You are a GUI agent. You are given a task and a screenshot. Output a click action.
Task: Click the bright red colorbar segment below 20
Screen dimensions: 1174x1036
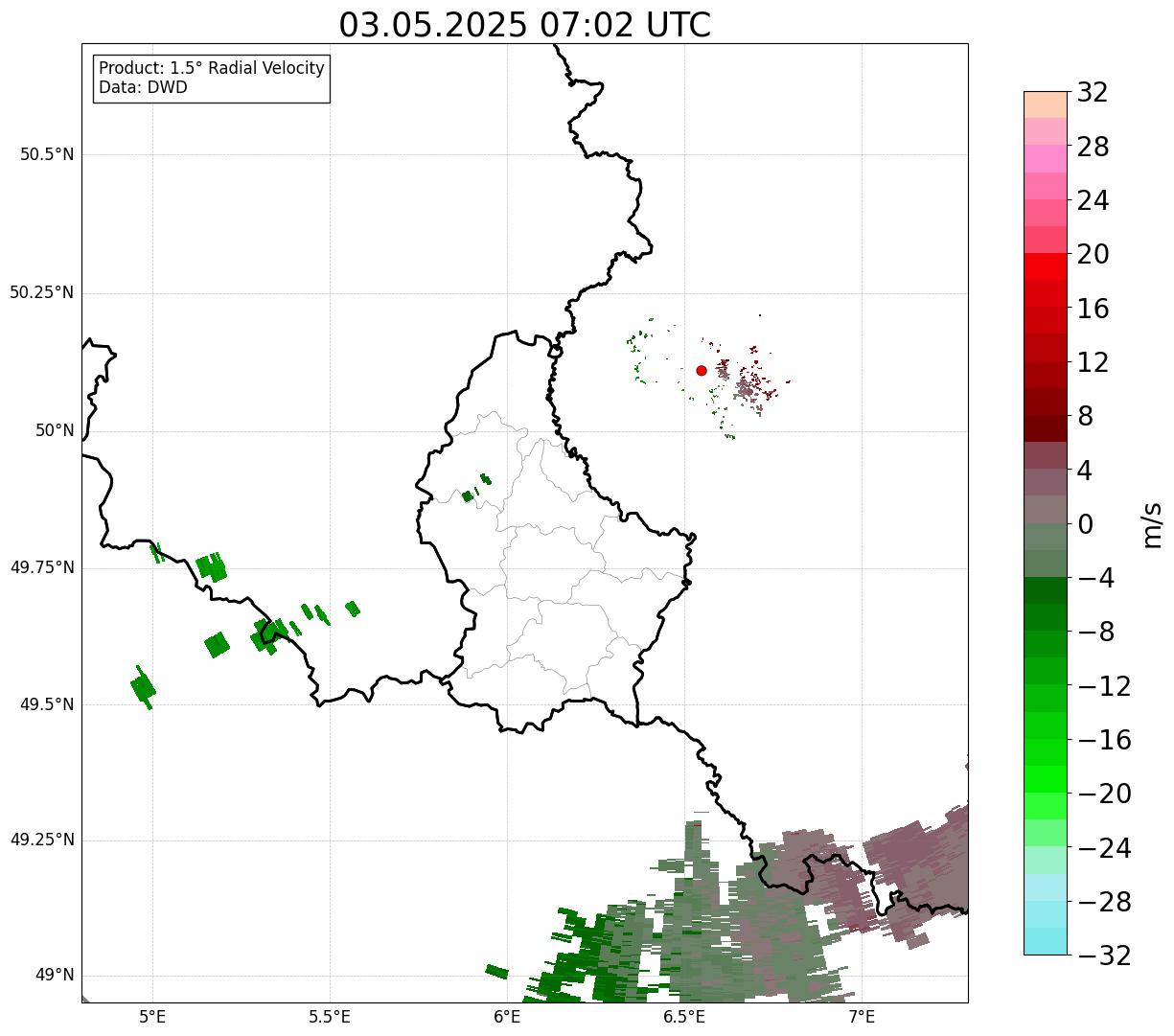coord(1046,266)
